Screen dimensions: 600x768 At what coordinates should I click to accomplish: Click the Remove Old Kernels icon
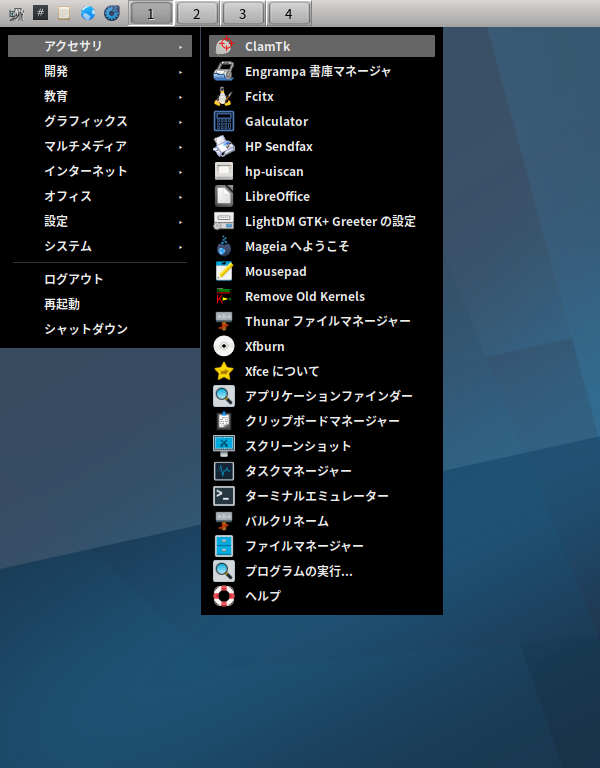click(224, 296)
